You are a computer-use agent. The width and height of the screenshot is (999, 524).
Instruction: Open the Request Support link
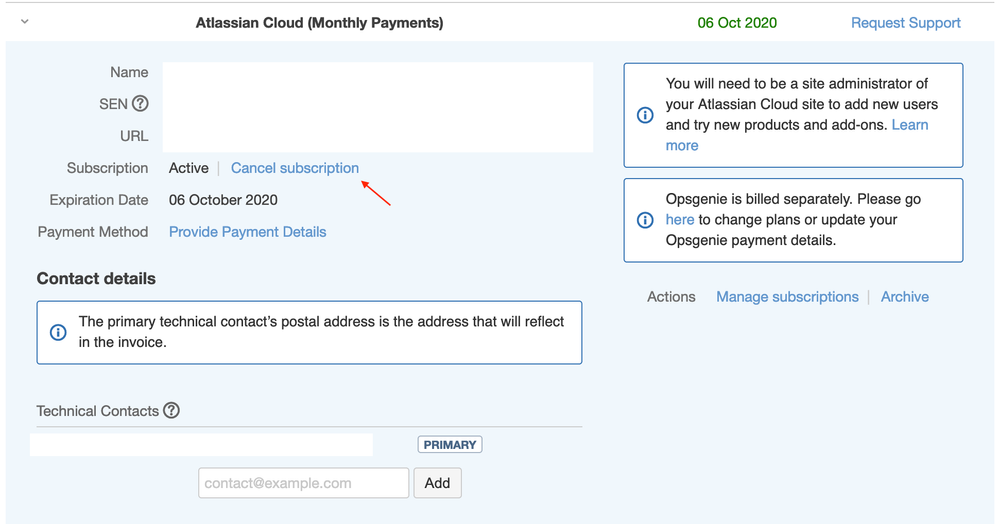905,23
